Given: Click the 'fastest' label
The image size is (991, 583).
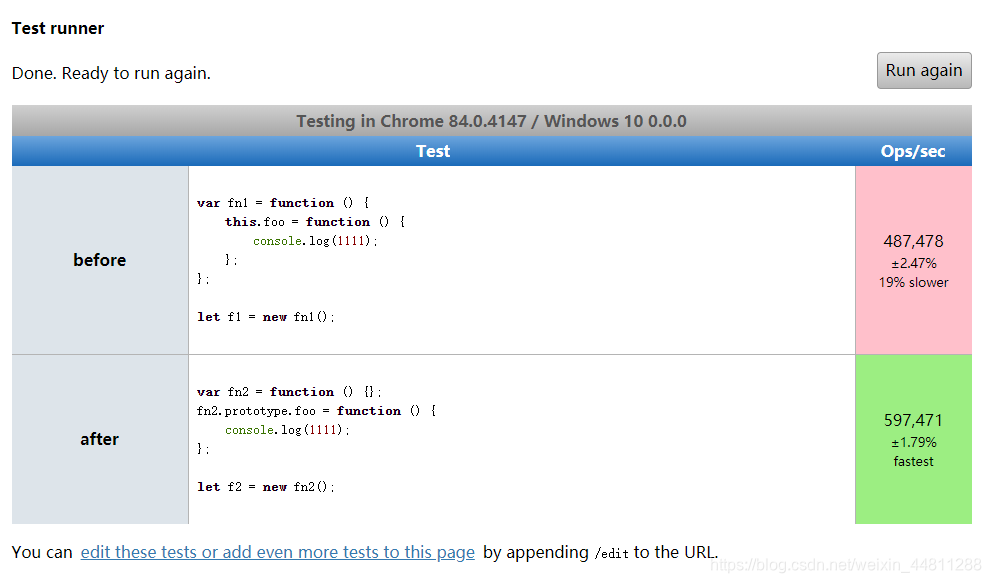Looking at the screenshot, I should [913, 461].
